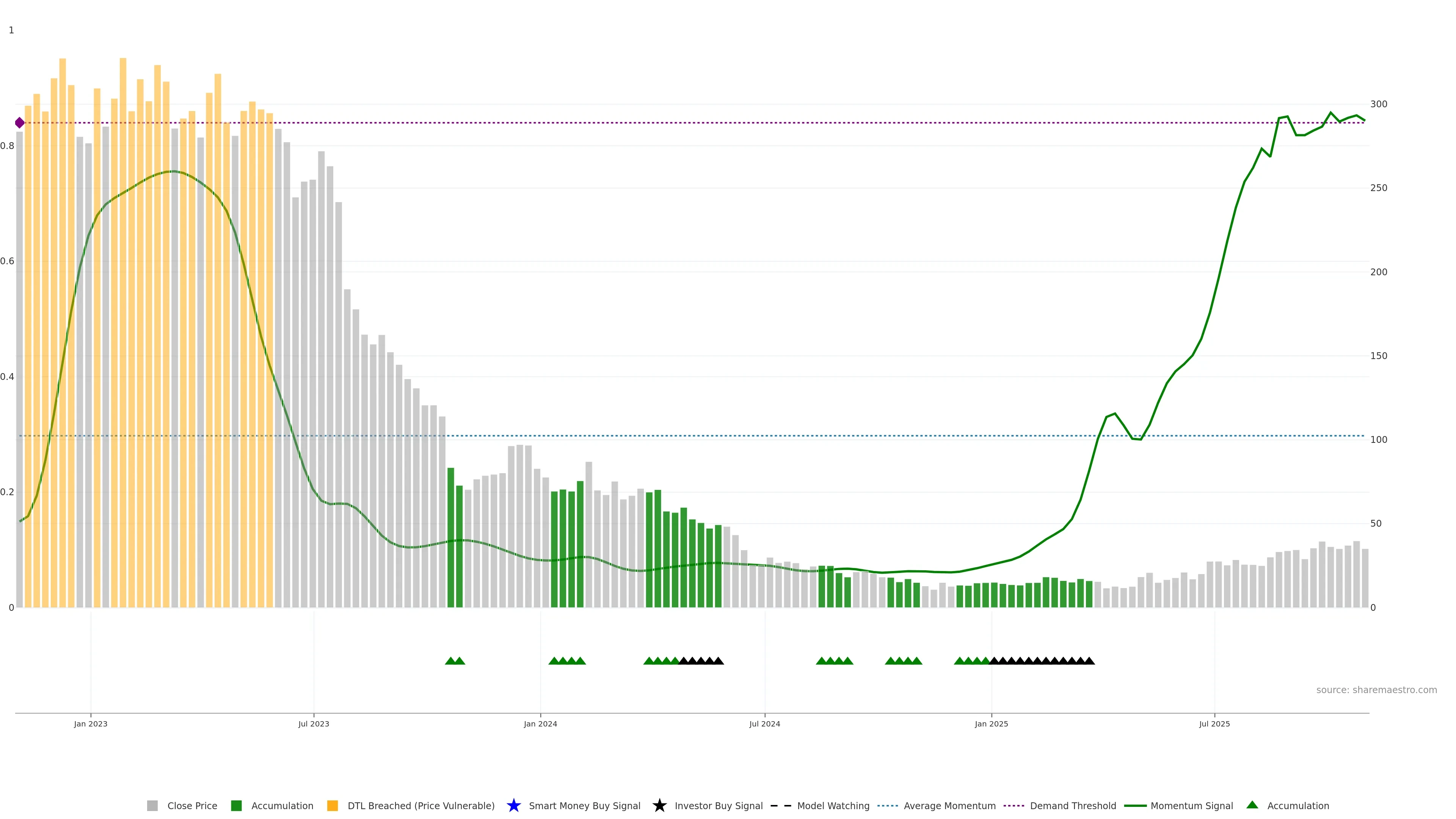Click the orange DTL Breached legend swatch

coord(333,805)
